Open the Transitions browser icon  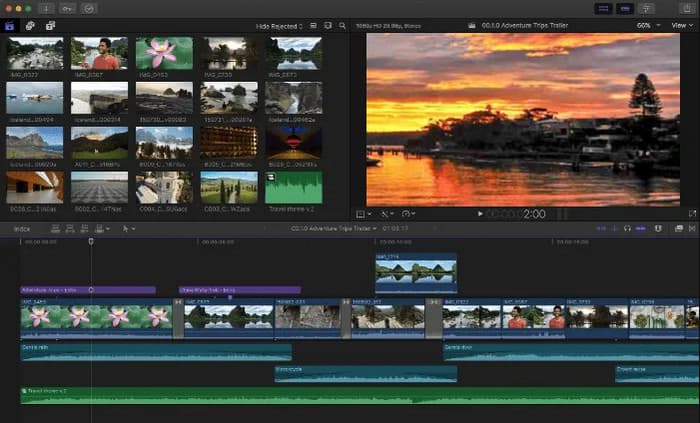tap(692, 228)
